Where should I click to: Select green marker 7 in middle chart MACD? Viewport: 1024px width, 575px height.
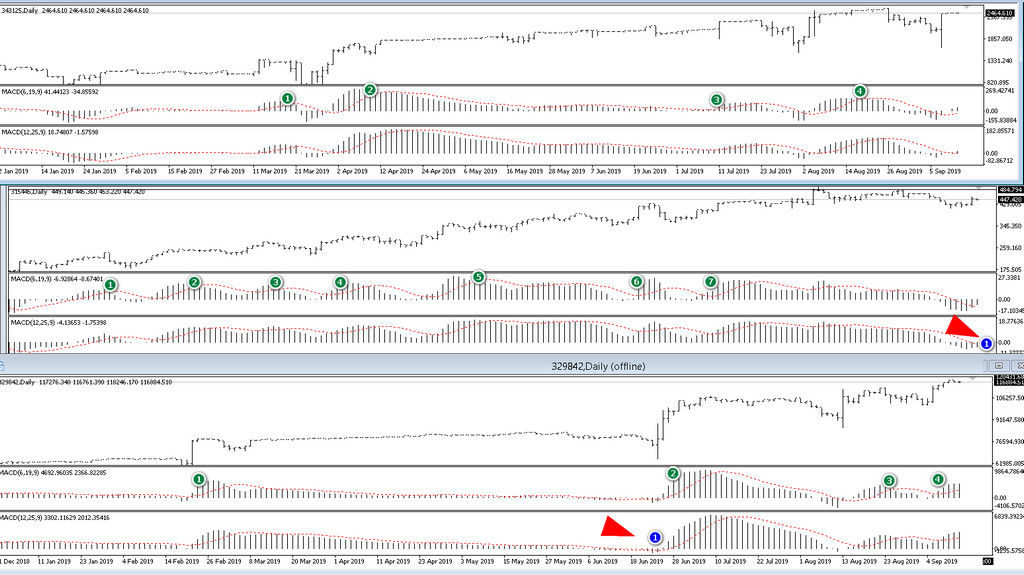(711, 282)
